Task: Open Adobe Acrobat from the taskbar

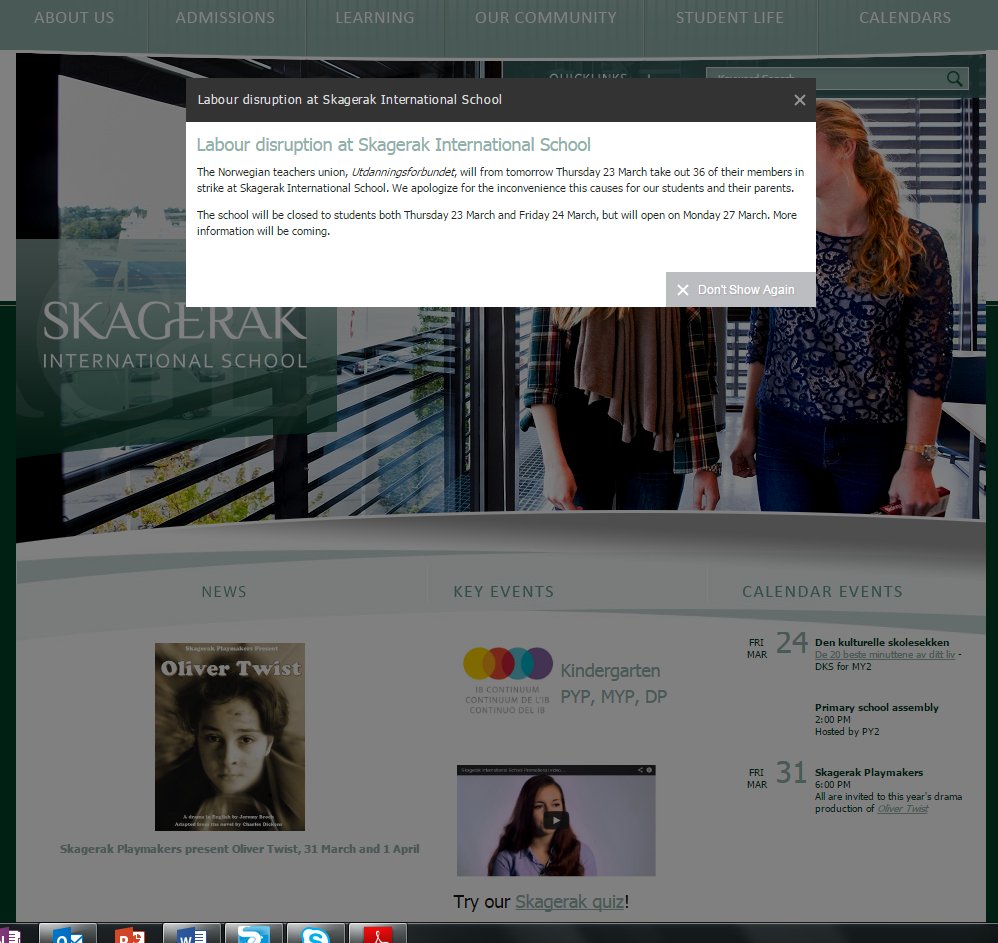Action: (377, 934)
